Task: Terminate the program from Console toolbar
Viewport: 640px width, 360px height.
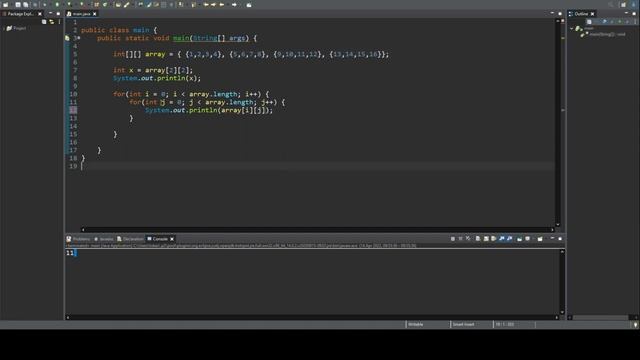Action: click(453, 239)
